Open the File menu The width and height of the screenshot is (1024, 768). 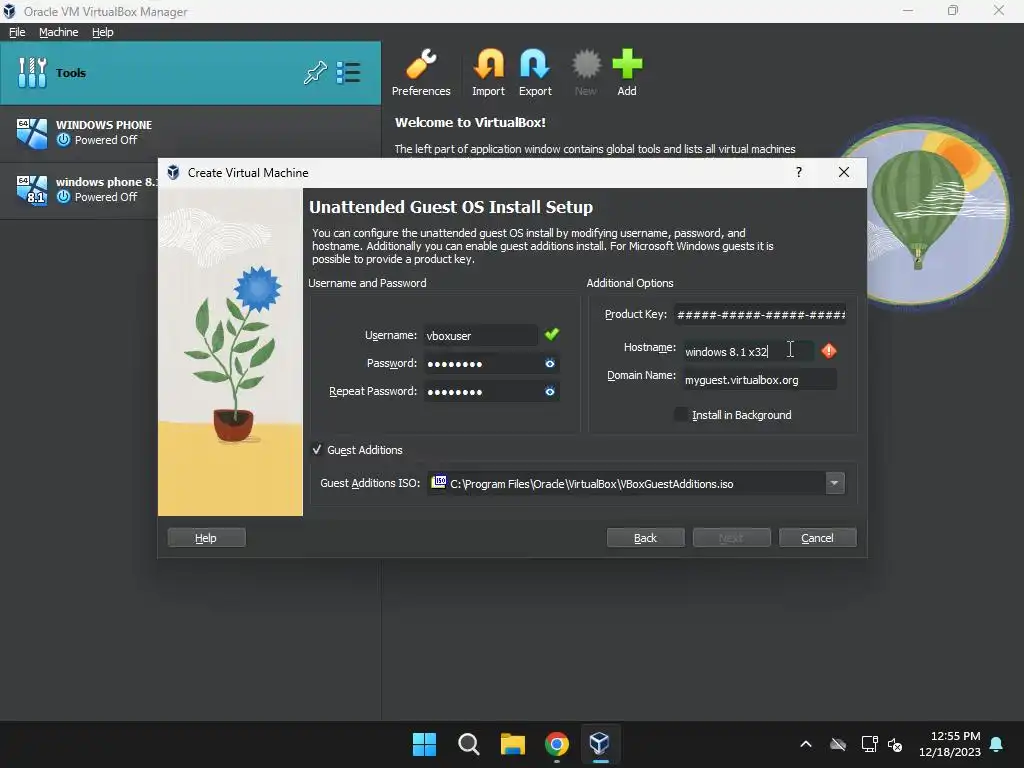[17, 32]
